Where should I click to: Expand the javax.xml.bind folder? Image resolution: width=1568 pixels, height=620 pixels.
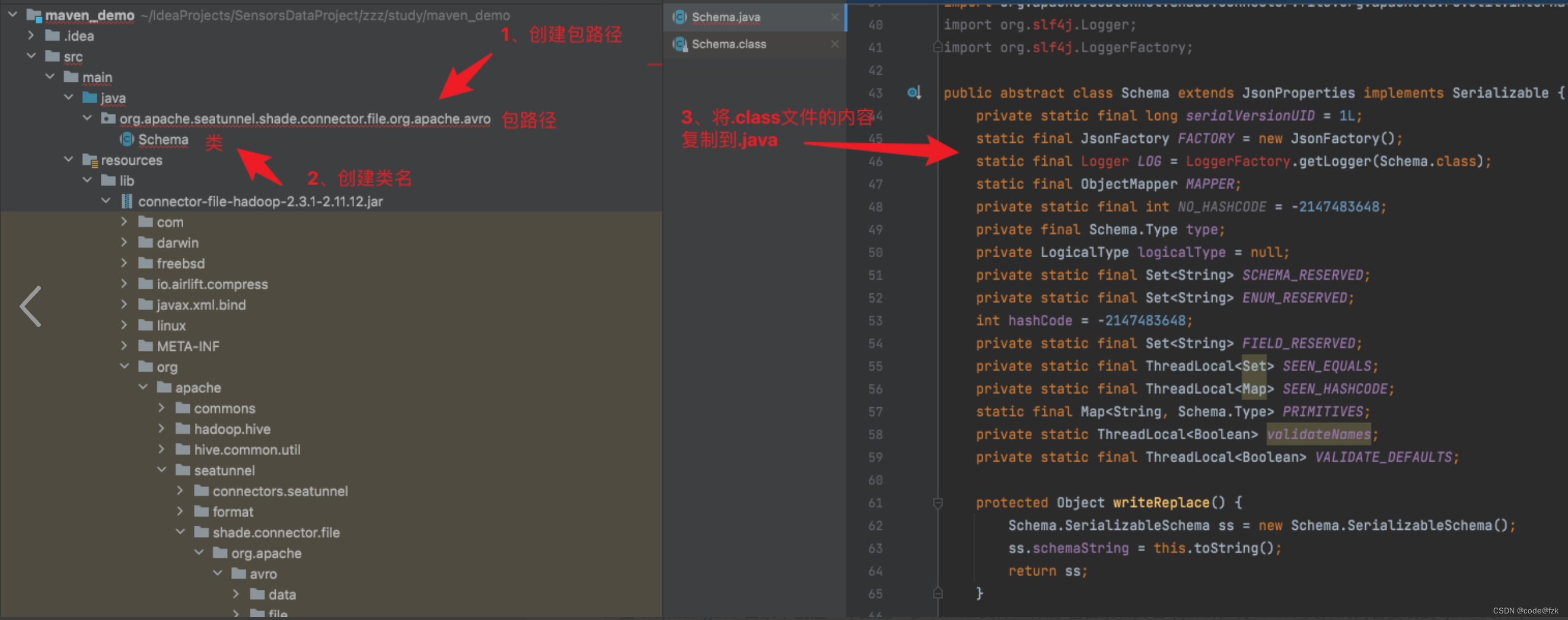pyautogui.click(x=124, y=304)
